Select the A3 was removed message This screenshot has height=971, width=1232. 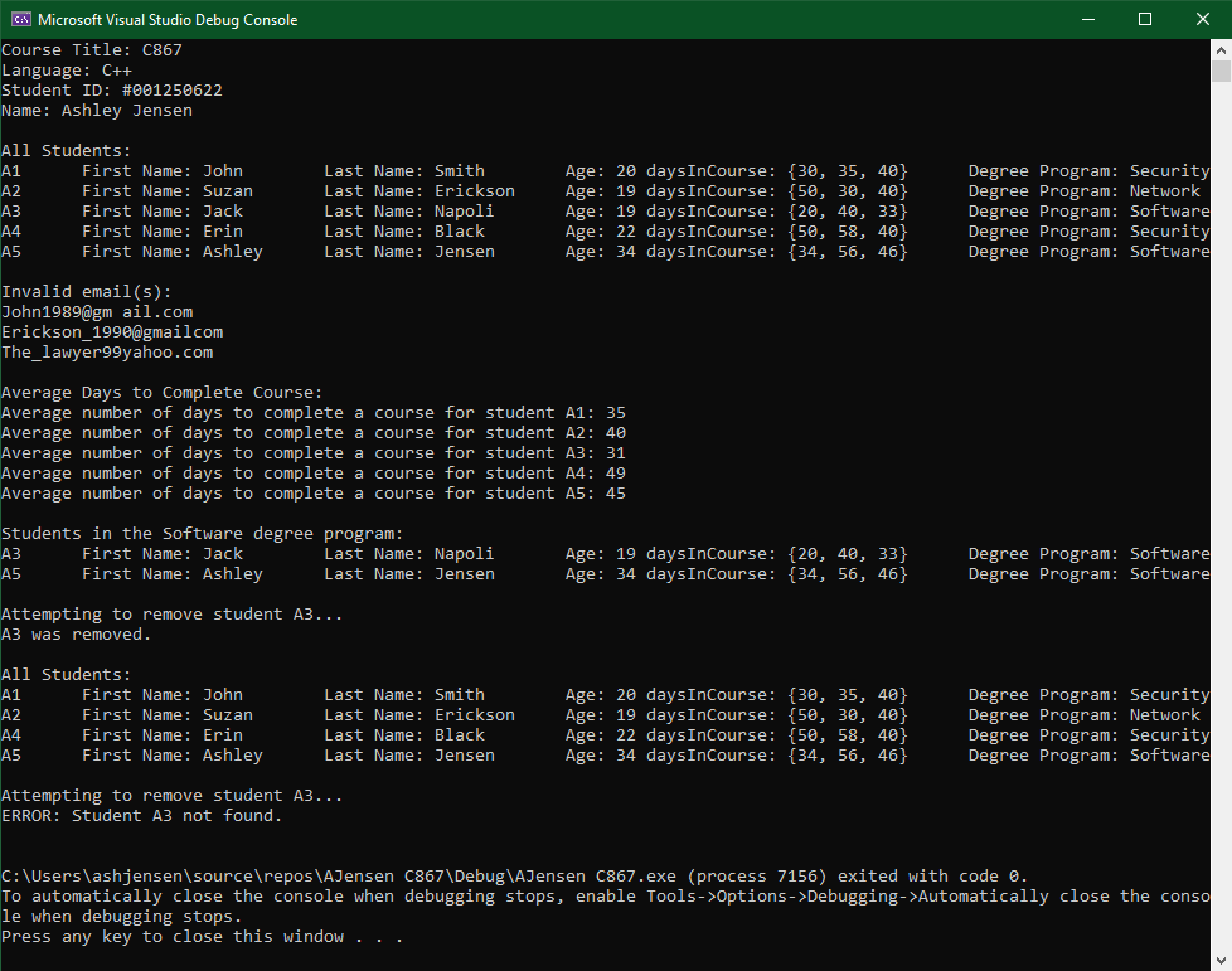click(76, 634)
